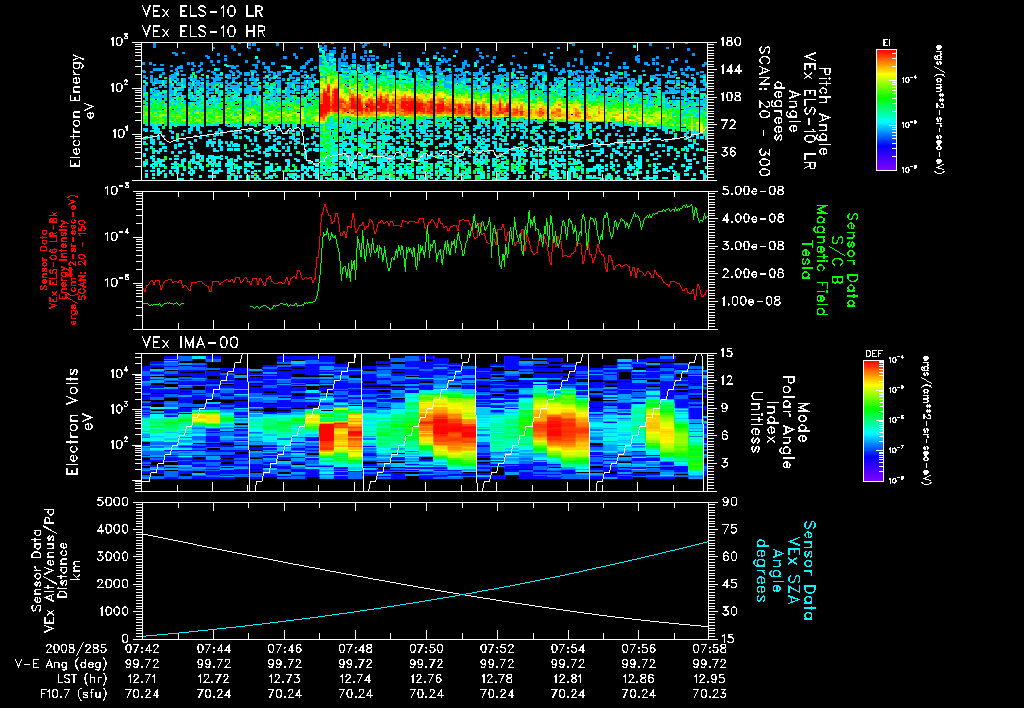Click the 07:44 time tick label
This screenshot has height=708, width=1024.
[x=214, y=649]
